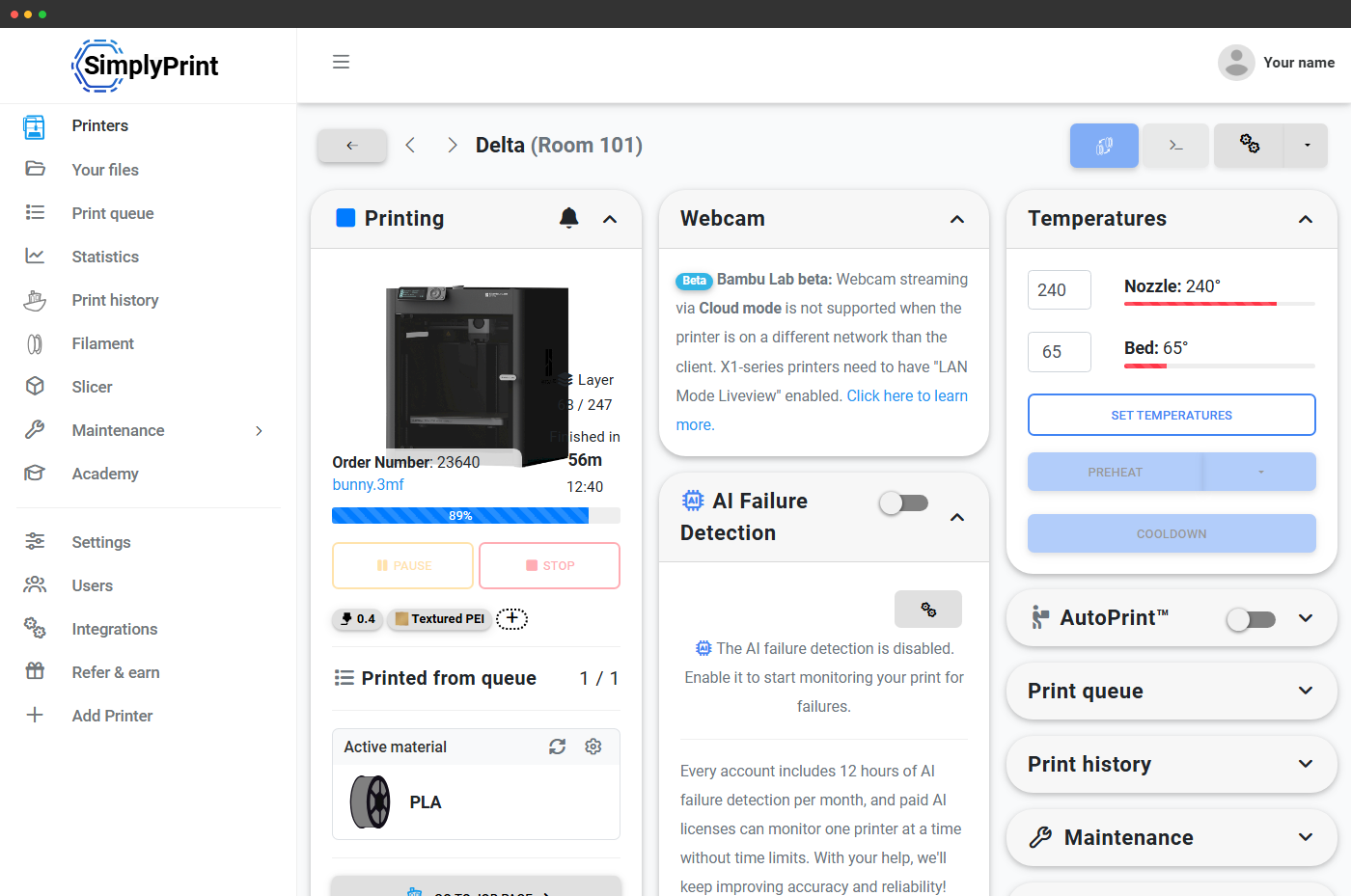
Task: Click the user avatar icon
Action: (x=1236, y=63)
